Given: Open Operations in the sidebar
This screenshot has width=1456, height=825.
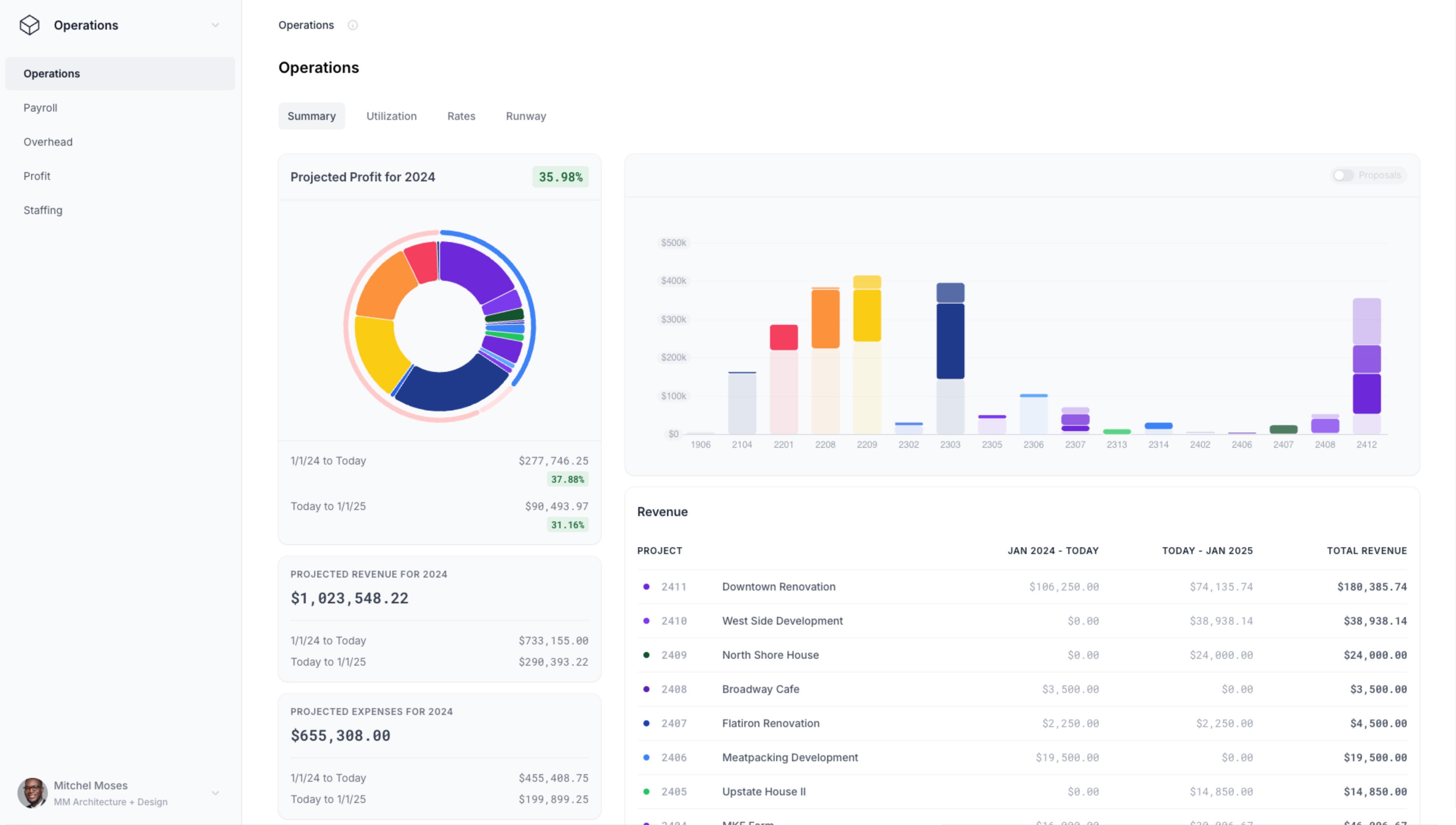Looking at the screenshot, I should coord(120,74).
